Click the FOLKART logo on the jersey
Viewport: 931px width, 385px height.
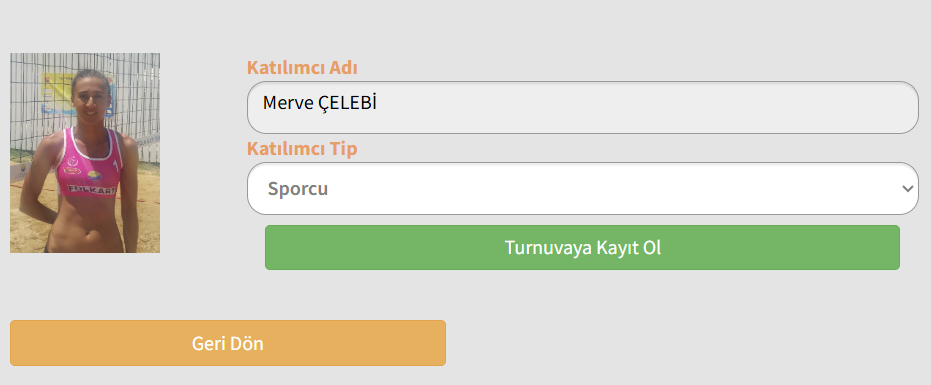pyautogui.click(x=90, y=188)
